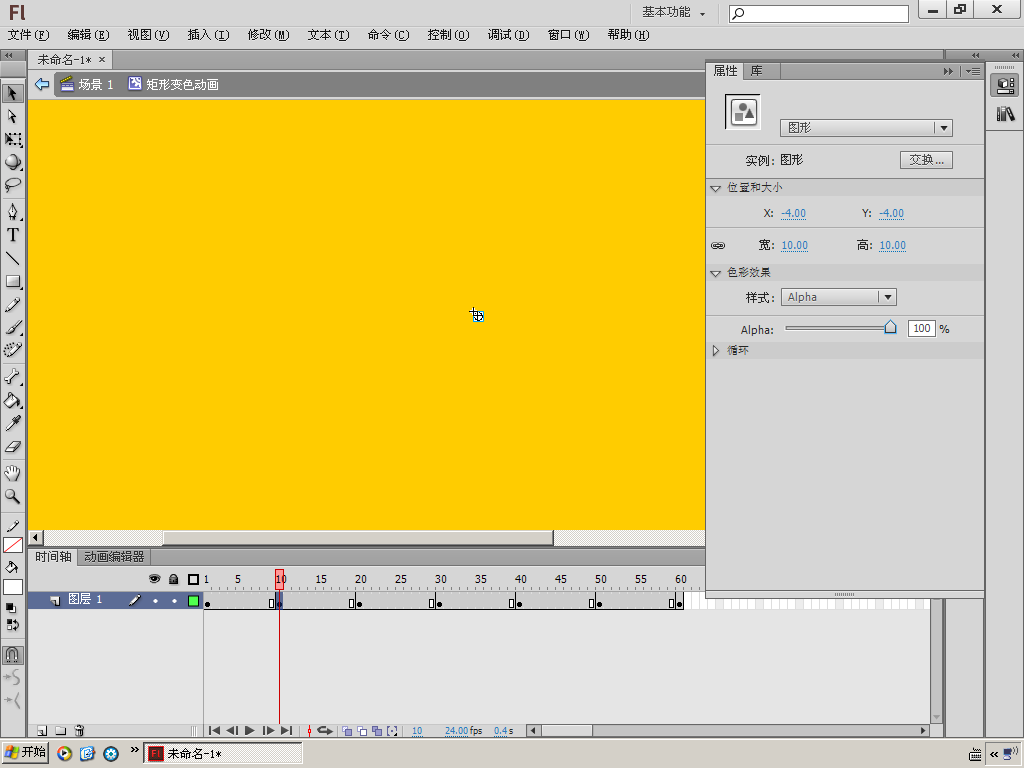This screenshot has width=1024, height=768.
Task: Select the Lasso tool
Action: tap(13, 185)
